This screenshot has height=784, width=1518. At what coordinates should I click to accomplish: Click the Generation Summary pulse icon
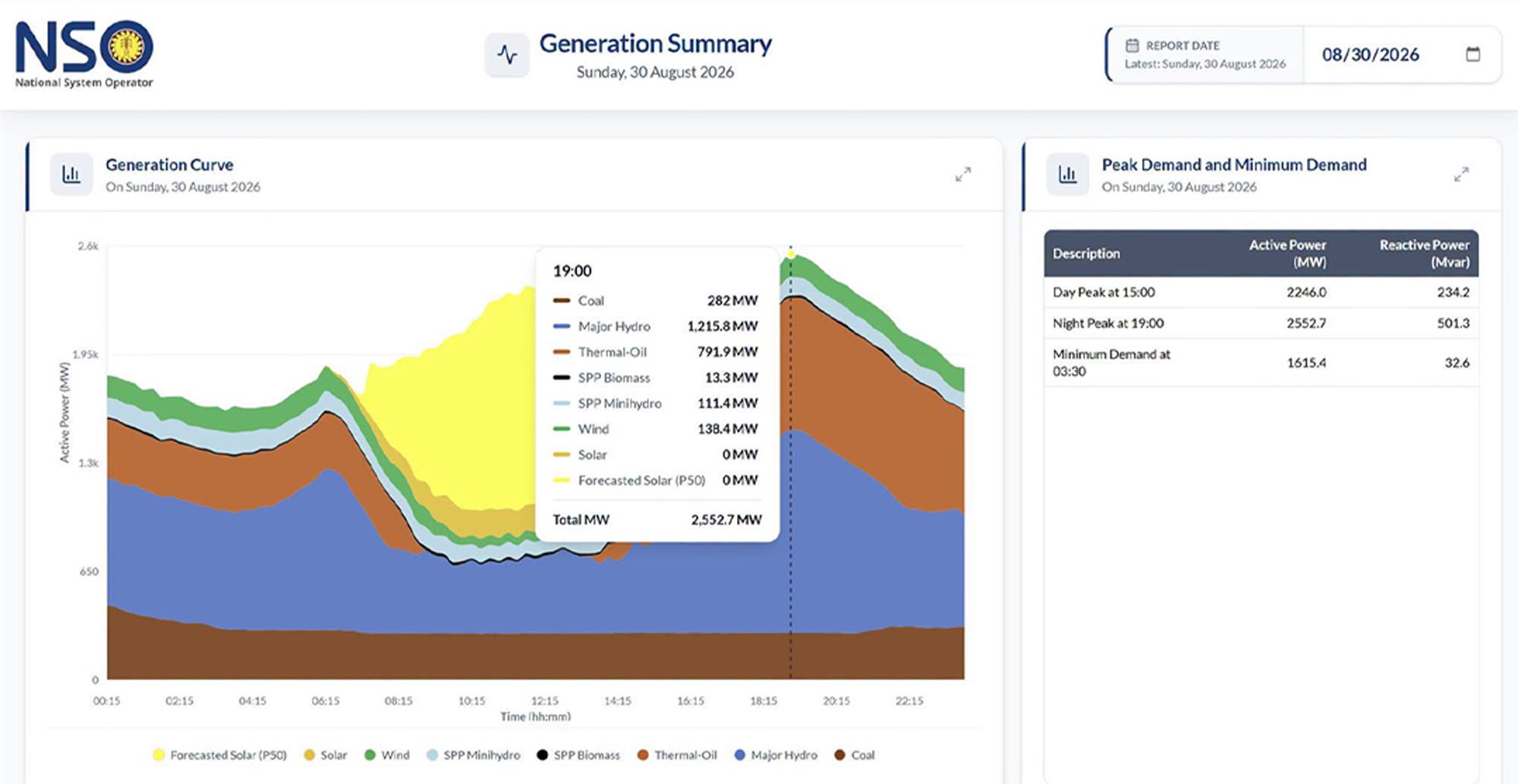(x=507, y=55)
